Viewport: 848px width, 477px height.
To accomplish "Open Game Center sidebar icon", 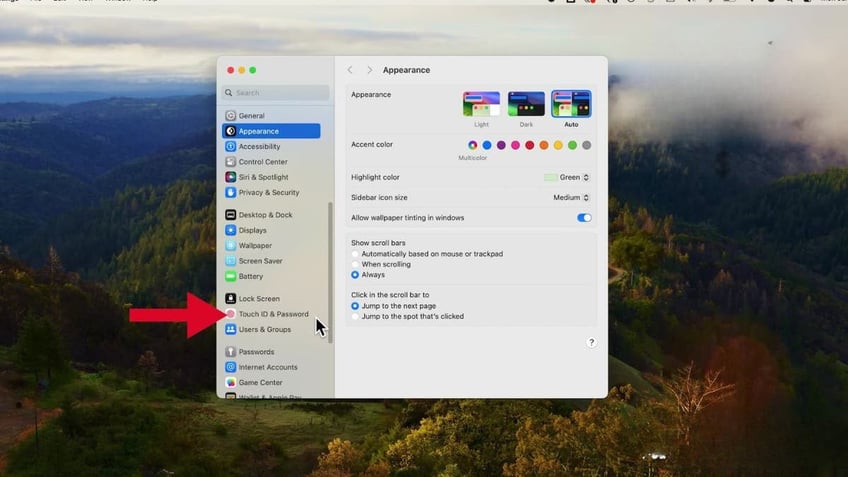I will pyautogui.click(x=230, y=382).
